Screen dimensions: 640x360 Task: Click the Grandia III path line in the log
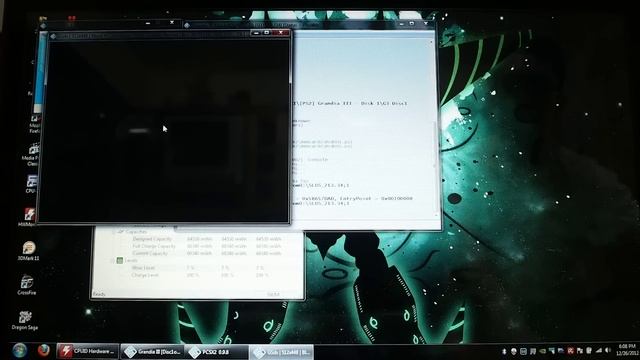tap(350, 103)
